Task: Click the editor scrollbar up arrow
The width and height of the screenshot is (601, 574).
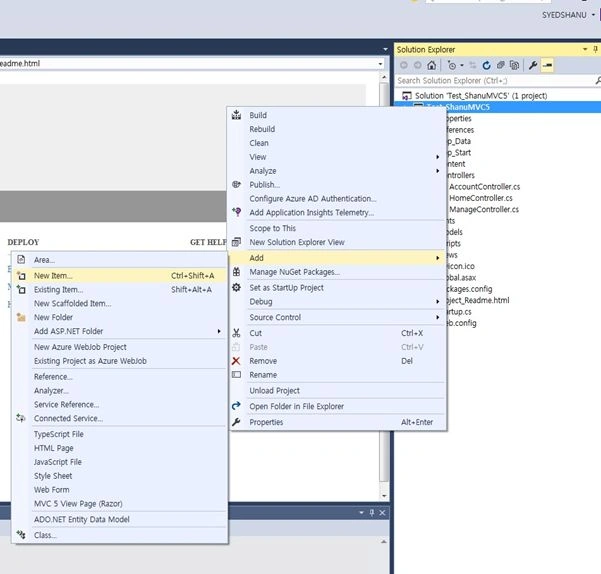Action: (x=384, y=77)
